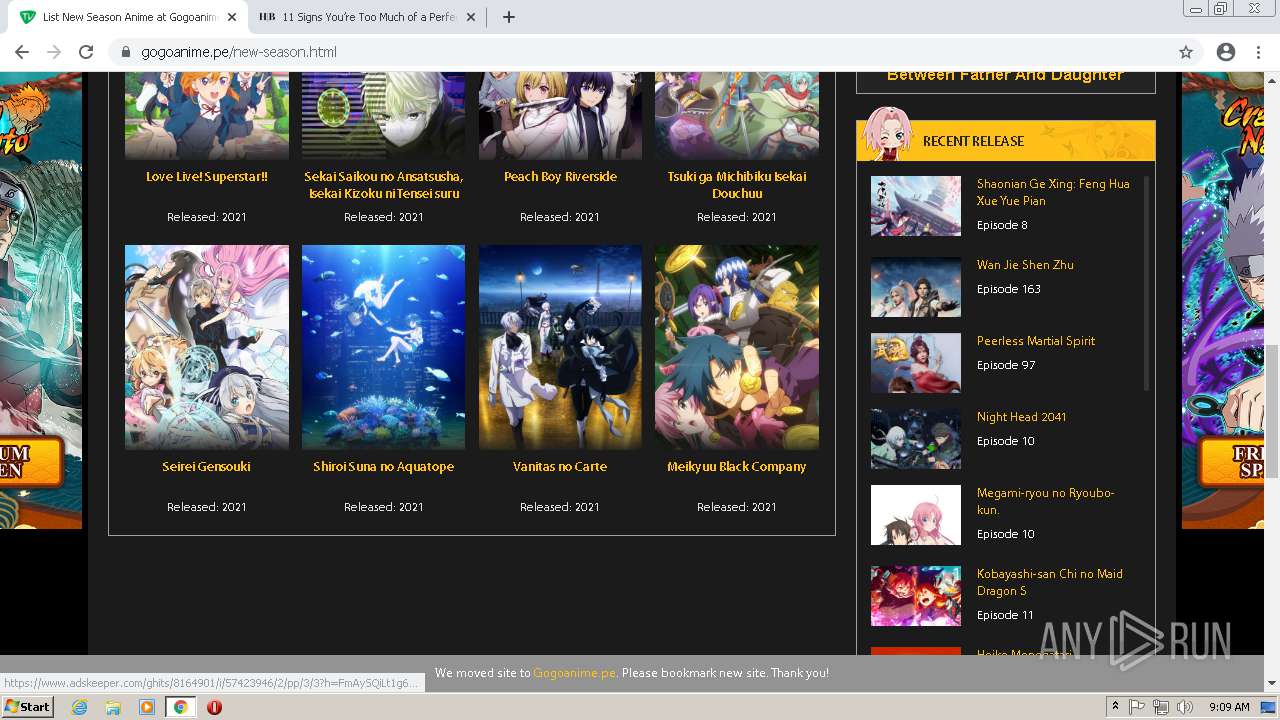This screenshot has height=720, width=1280.
Task: Click Kobayashi-san Maid Dragon thumbnail
Action: (916, 596)
